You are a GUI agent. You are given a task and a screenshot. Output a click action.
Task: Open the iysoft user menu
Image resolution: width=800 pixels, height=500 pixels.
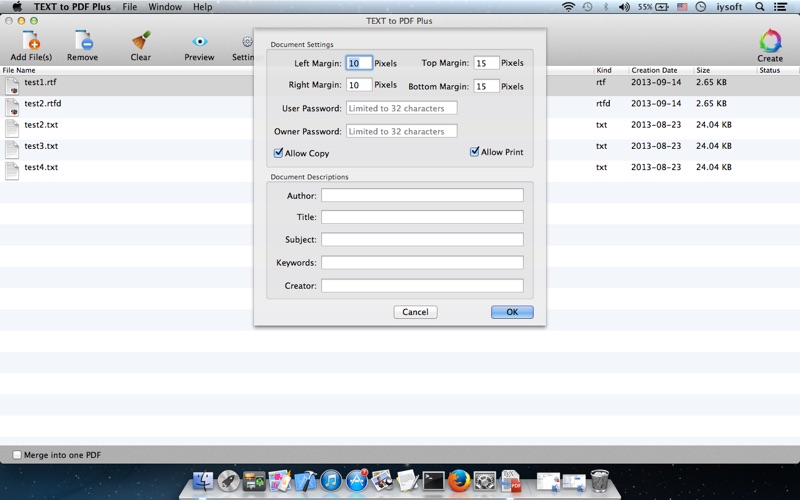729,7
